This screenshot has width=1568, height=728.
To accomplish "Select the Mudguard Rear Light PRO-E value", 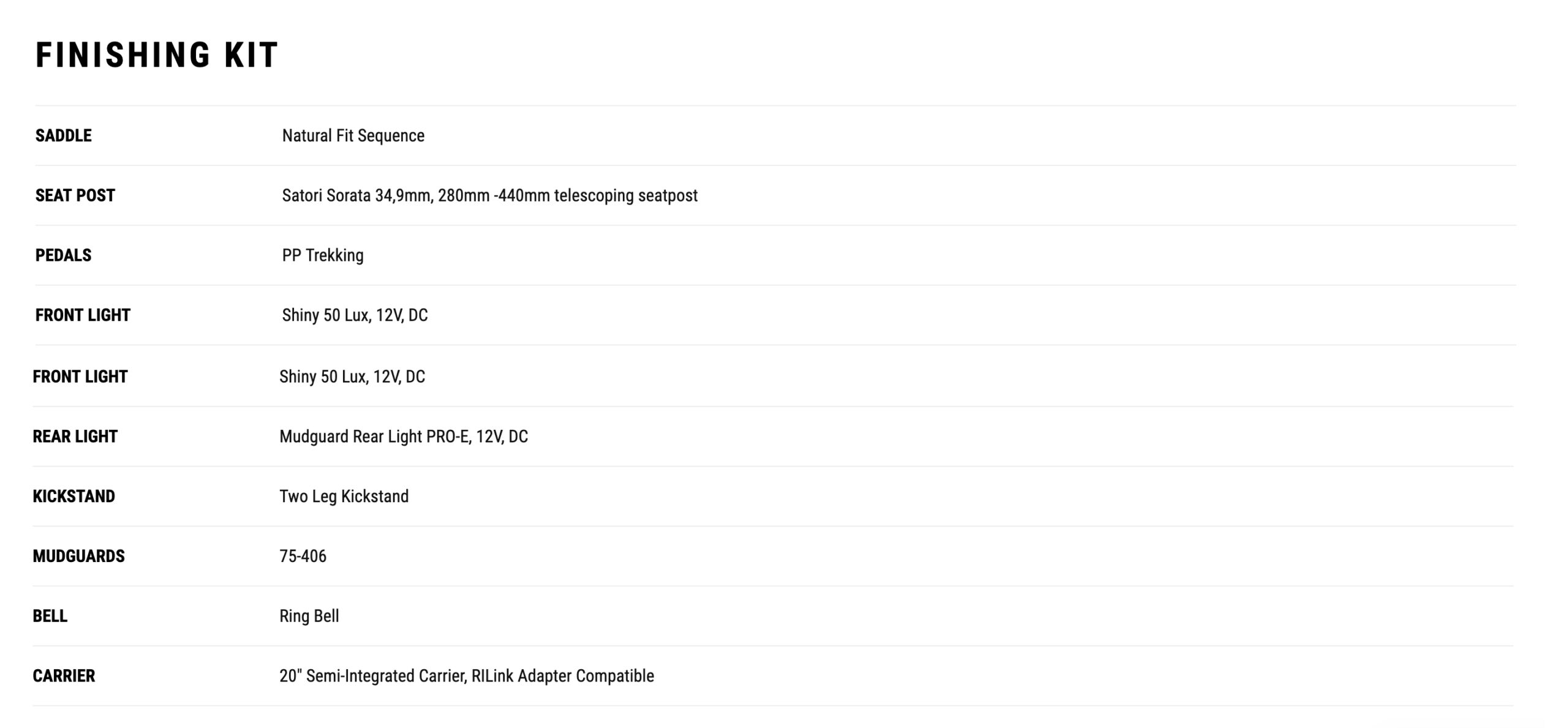I will 403,437.
